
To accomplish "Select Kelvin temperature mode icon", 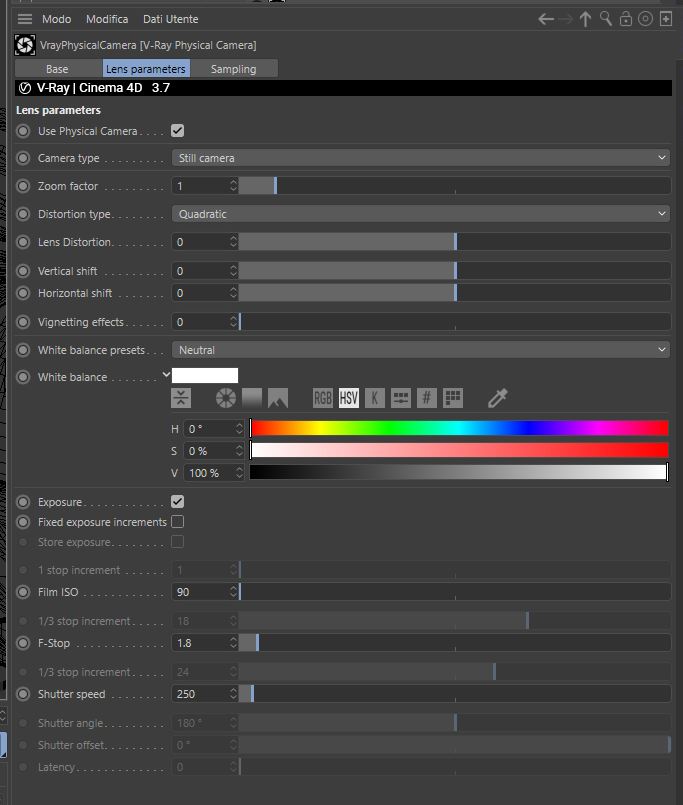I will click(375, 398).
